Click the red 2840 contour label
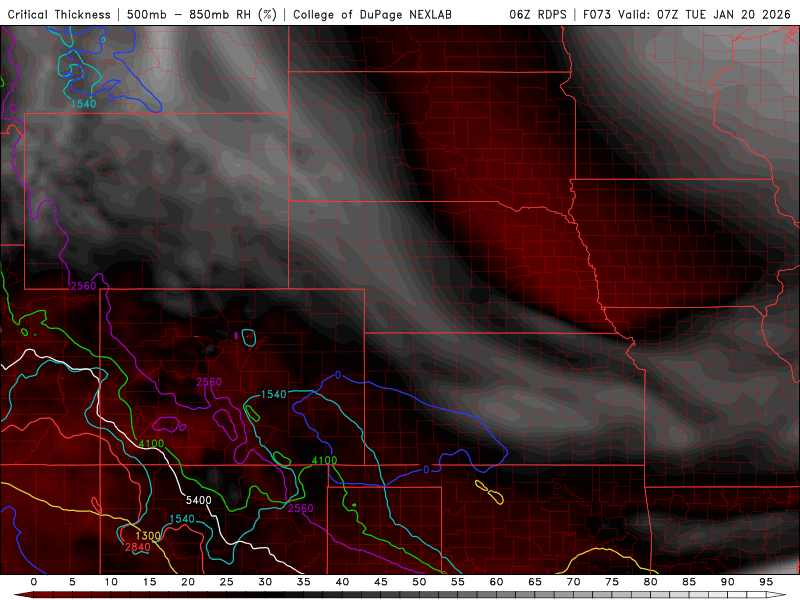 [x=138, y=547]
